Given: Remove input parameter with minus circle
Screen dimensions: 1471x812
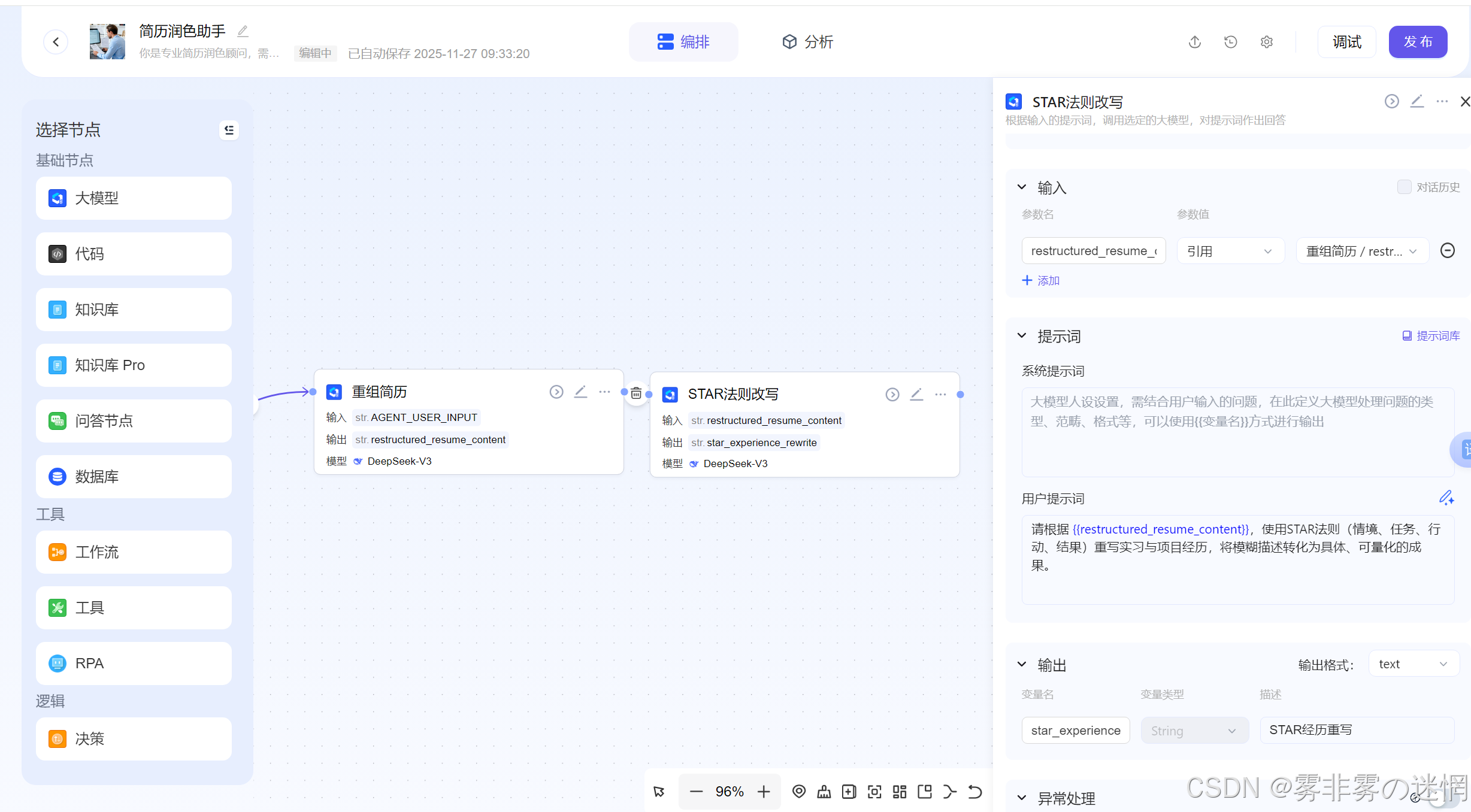Looking at the screenshot, I should pos(1448,250).
